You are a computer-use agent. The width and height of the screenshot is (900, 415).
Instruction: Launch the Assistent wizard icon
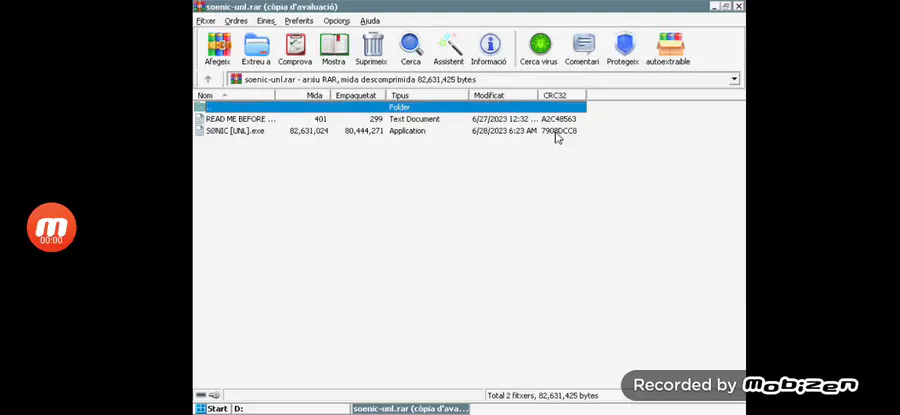[449, 45]
